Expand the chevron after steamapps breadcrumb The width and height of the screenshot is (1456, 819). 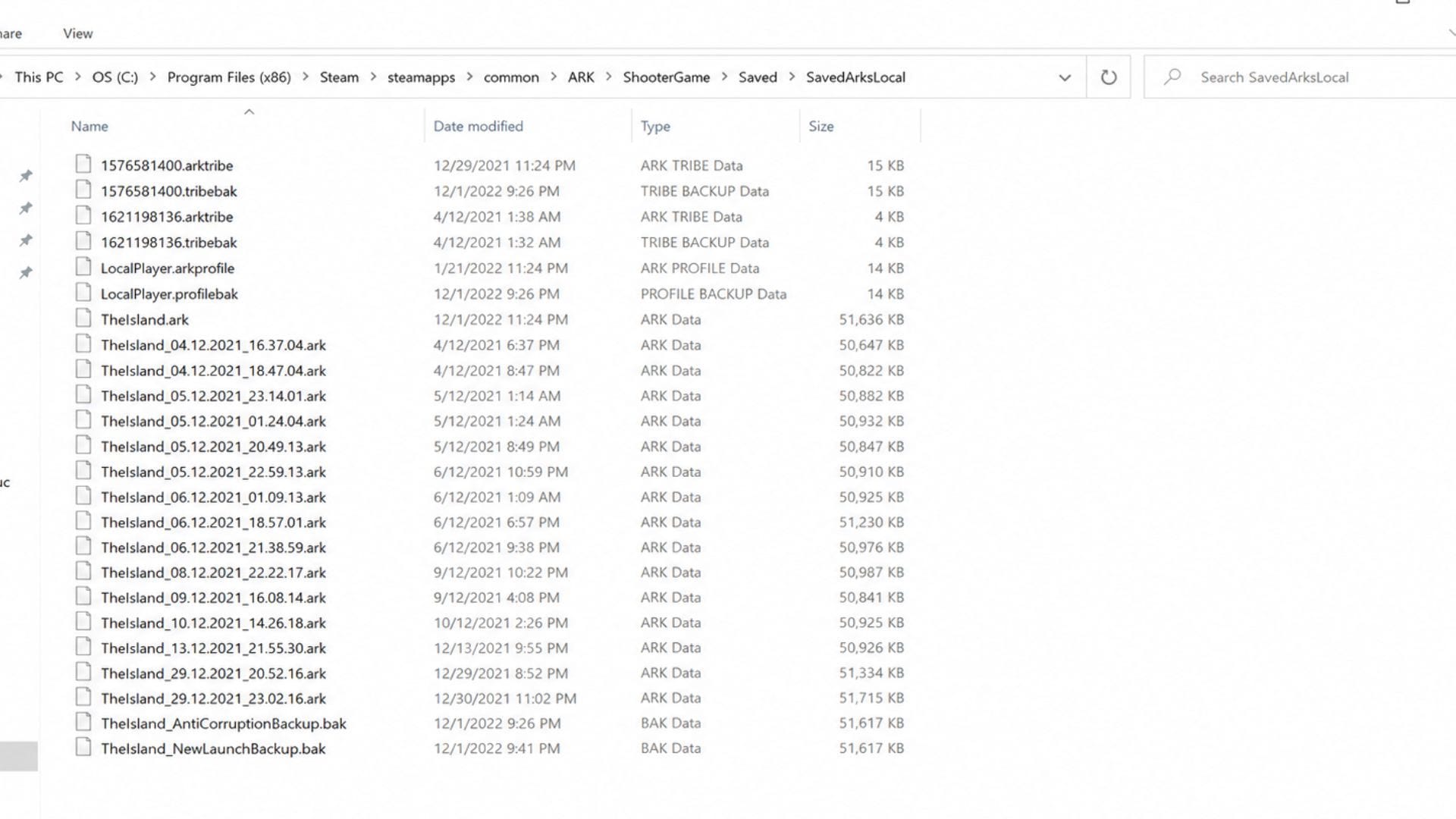(x=469, y=77)
